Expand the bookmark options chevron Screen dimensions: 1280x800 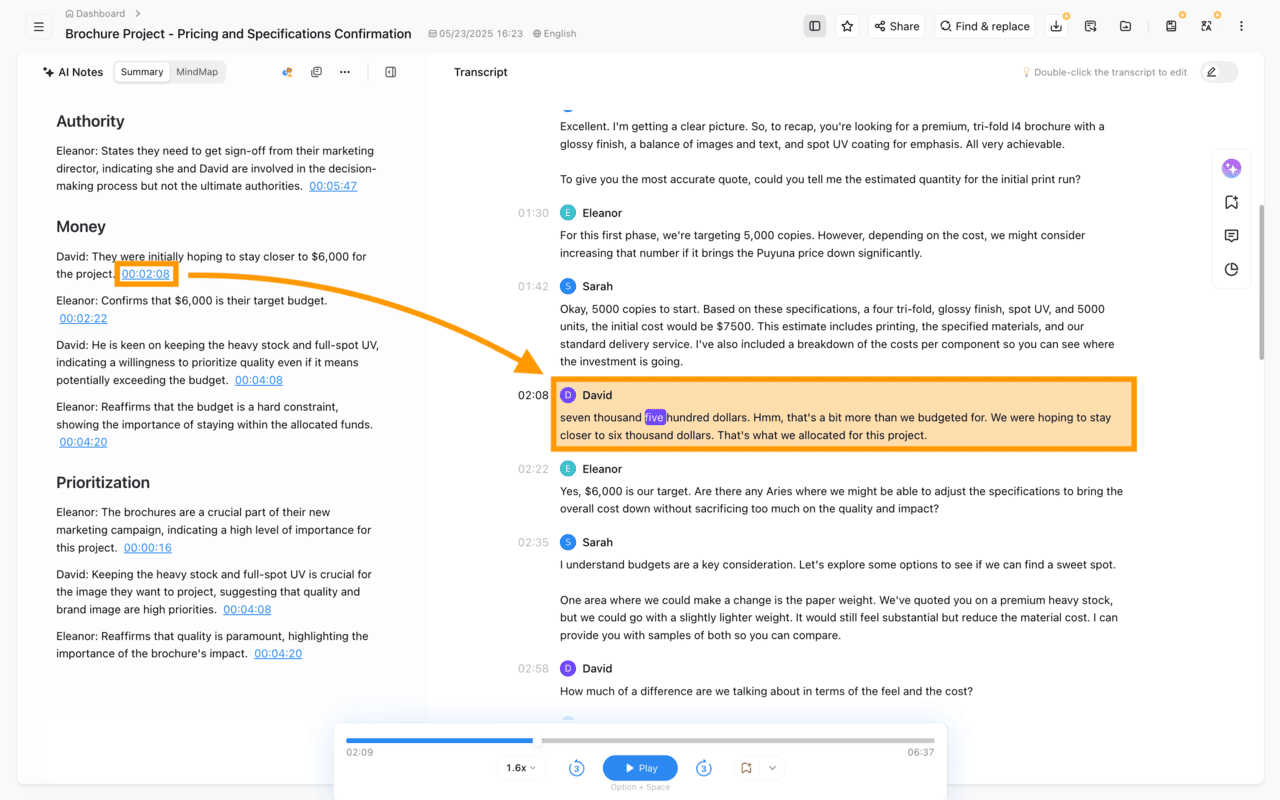coord(772,768)
